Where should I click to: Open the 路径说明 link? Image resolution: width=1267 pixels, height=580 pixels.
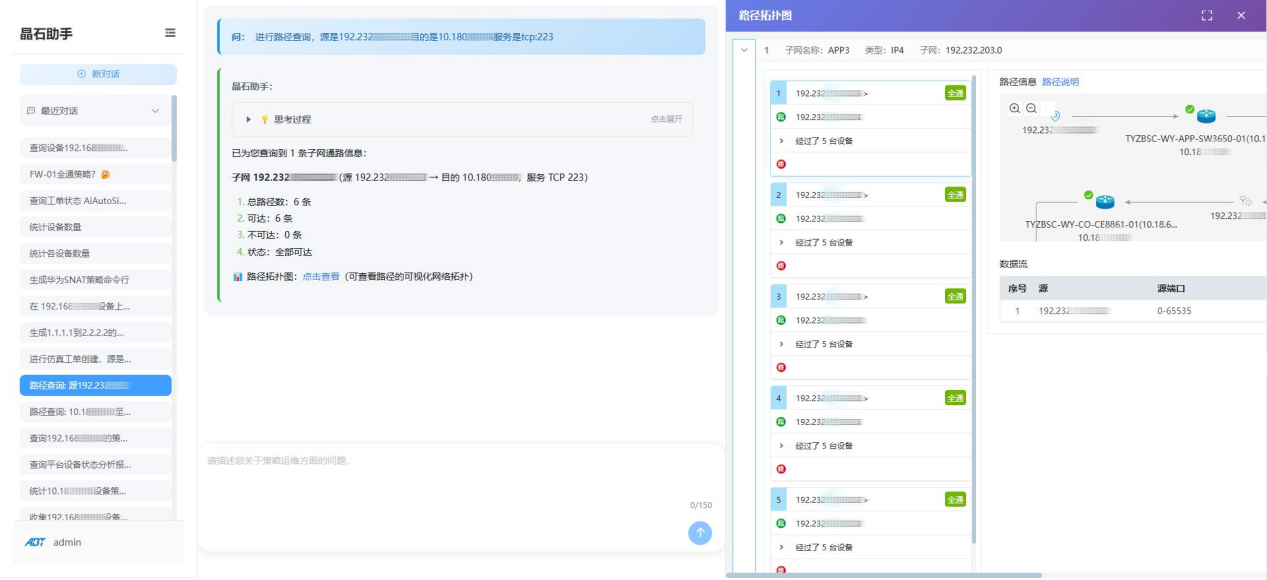click(1060, 82)
